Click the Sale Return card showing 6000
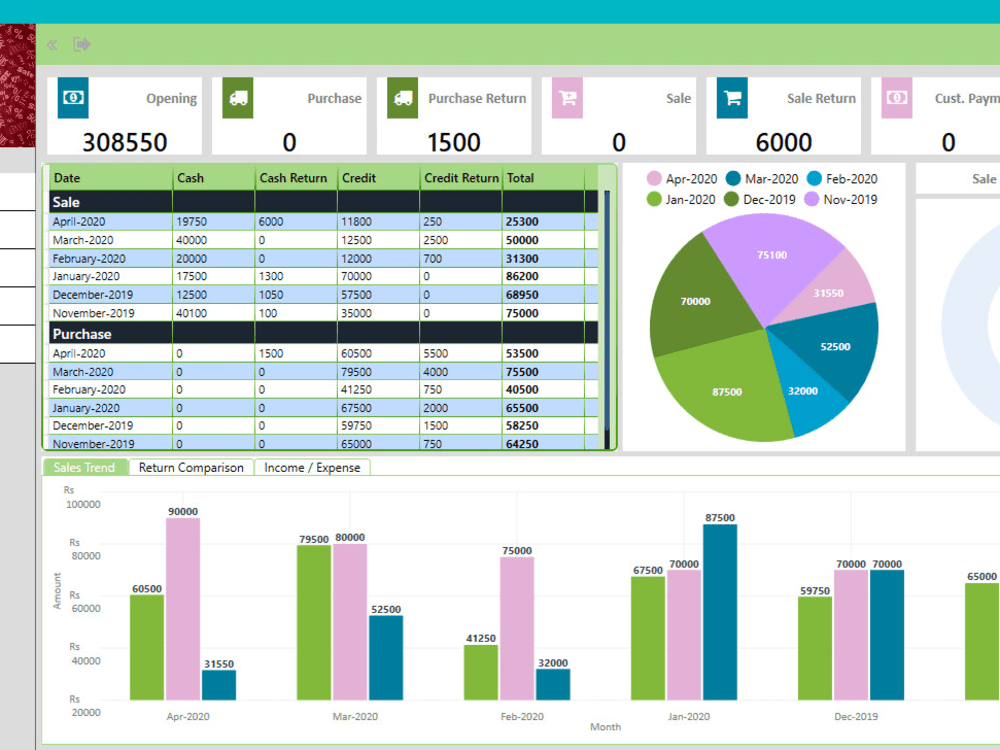 point(784,116)
